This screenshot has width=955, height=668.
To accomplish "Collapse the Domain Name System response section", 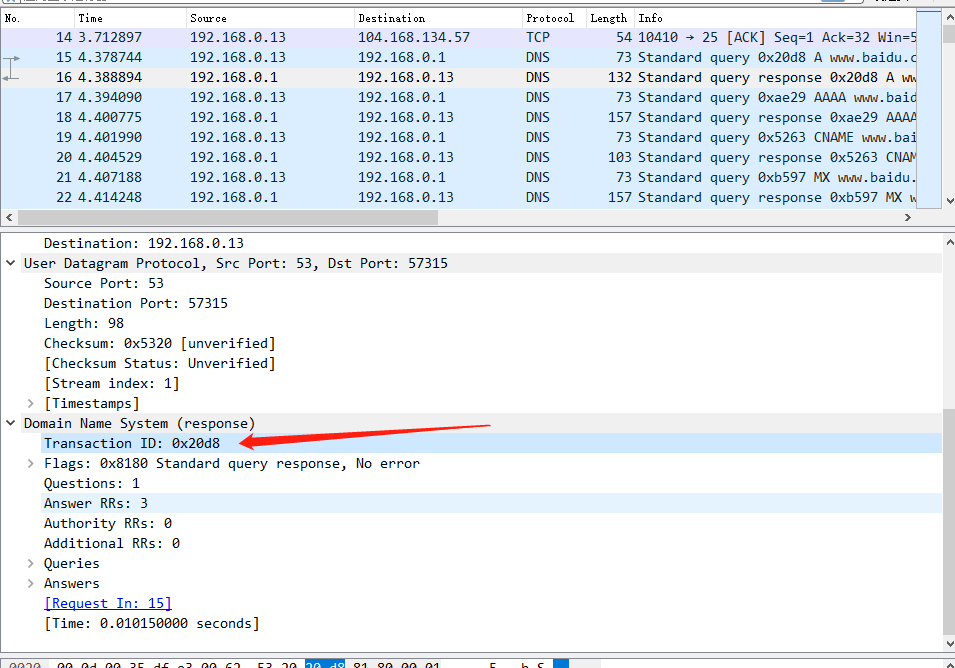I will point(11,423).
